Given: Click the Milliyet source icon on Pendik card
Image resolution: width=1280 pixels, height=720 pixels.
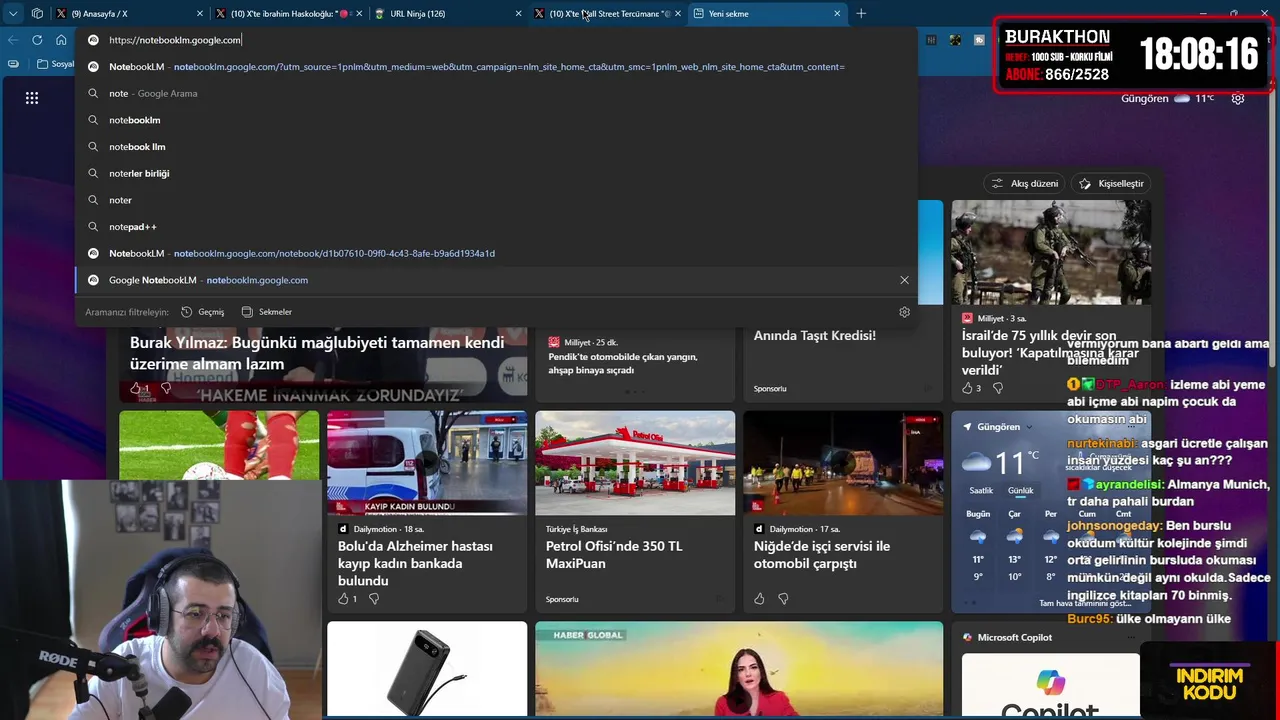Looking at the screenshot, I should click(554, 343).
